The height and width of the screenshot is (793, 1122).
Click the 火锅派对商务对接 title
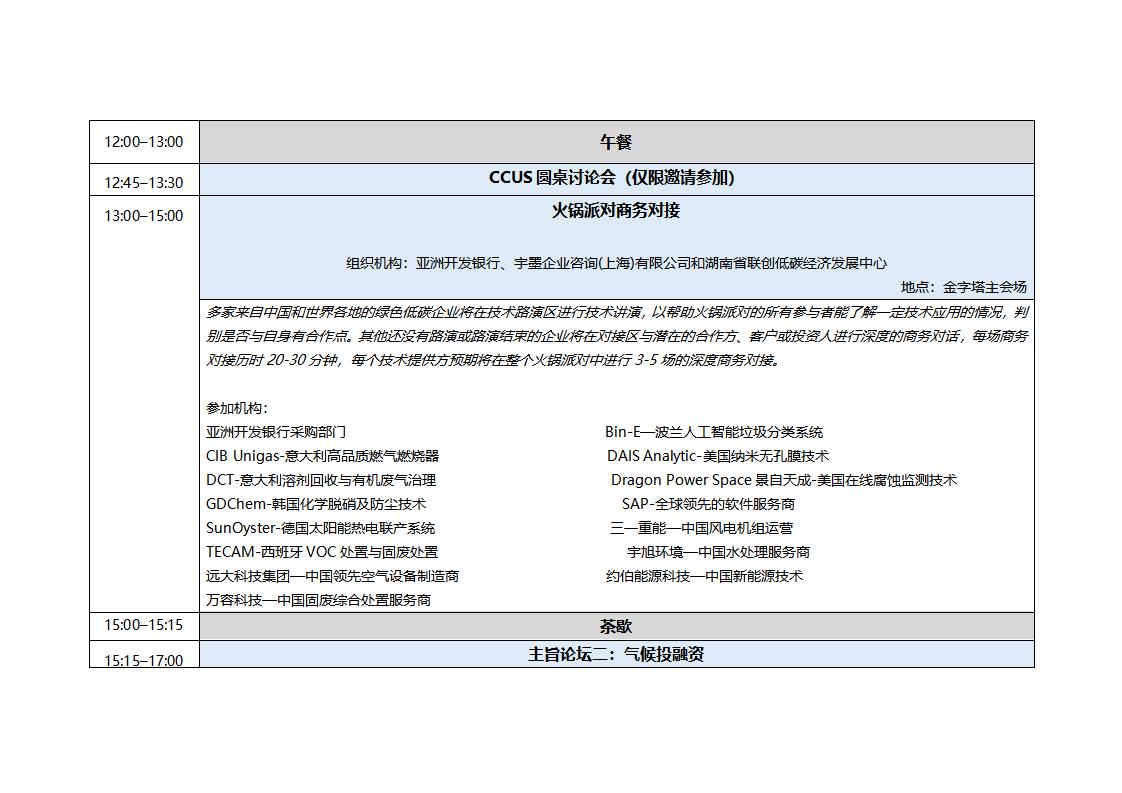pyautogui.click(x=616, y=210)
